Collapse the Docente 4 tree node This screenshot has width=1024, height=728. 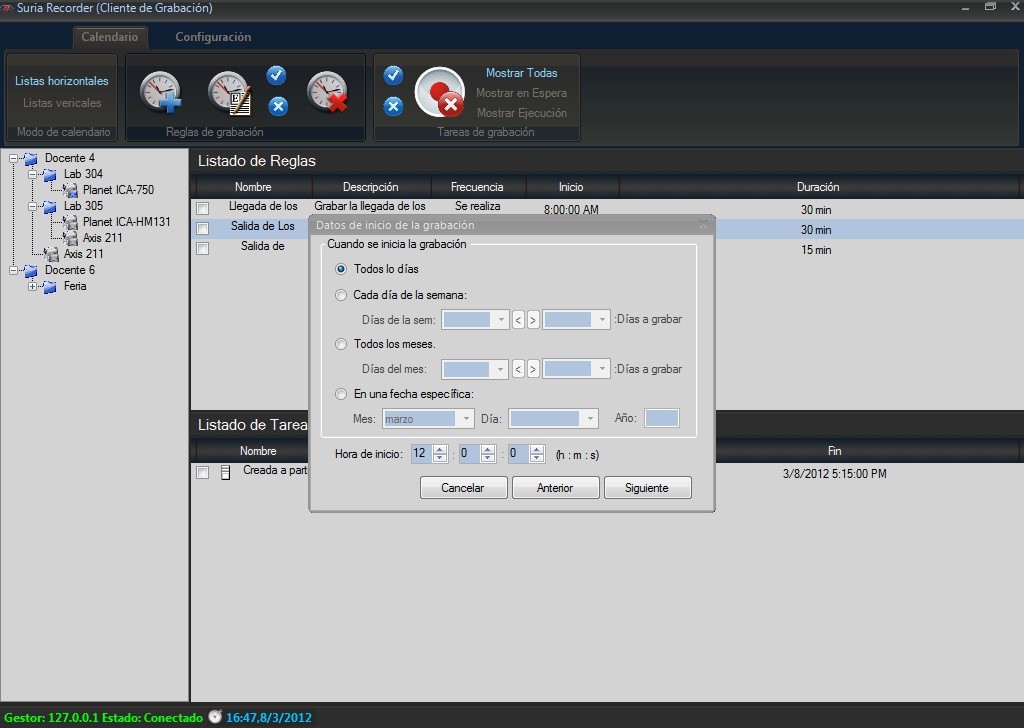point(14,158)
